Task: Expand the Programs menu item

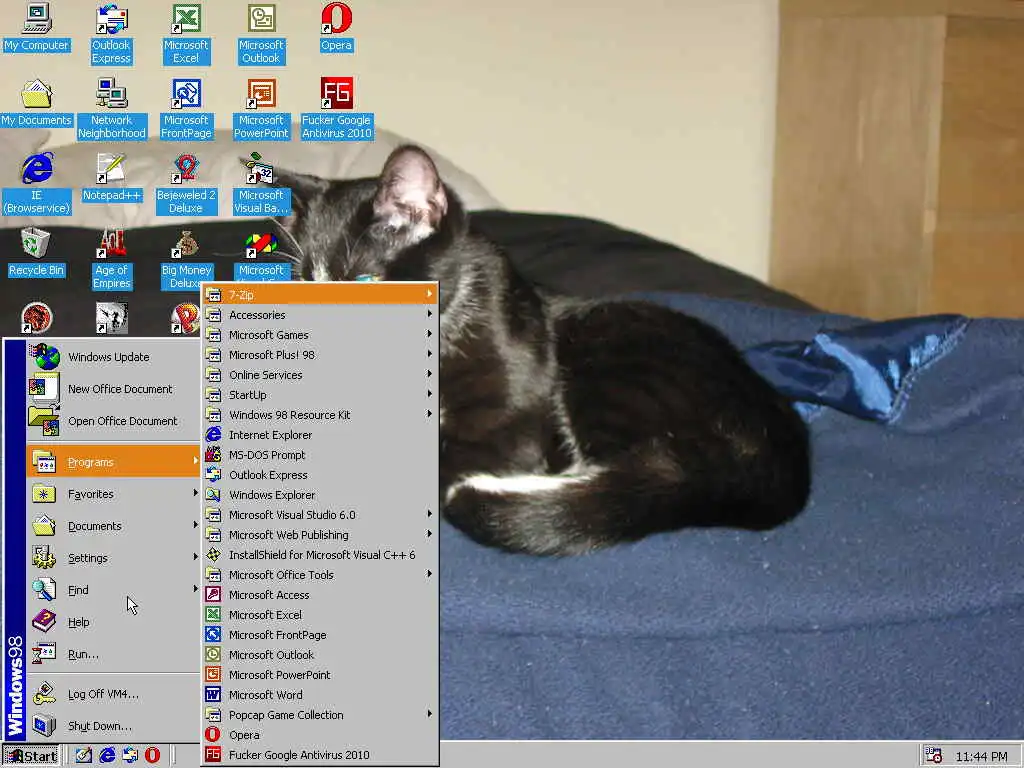Action: pos(113,462)
